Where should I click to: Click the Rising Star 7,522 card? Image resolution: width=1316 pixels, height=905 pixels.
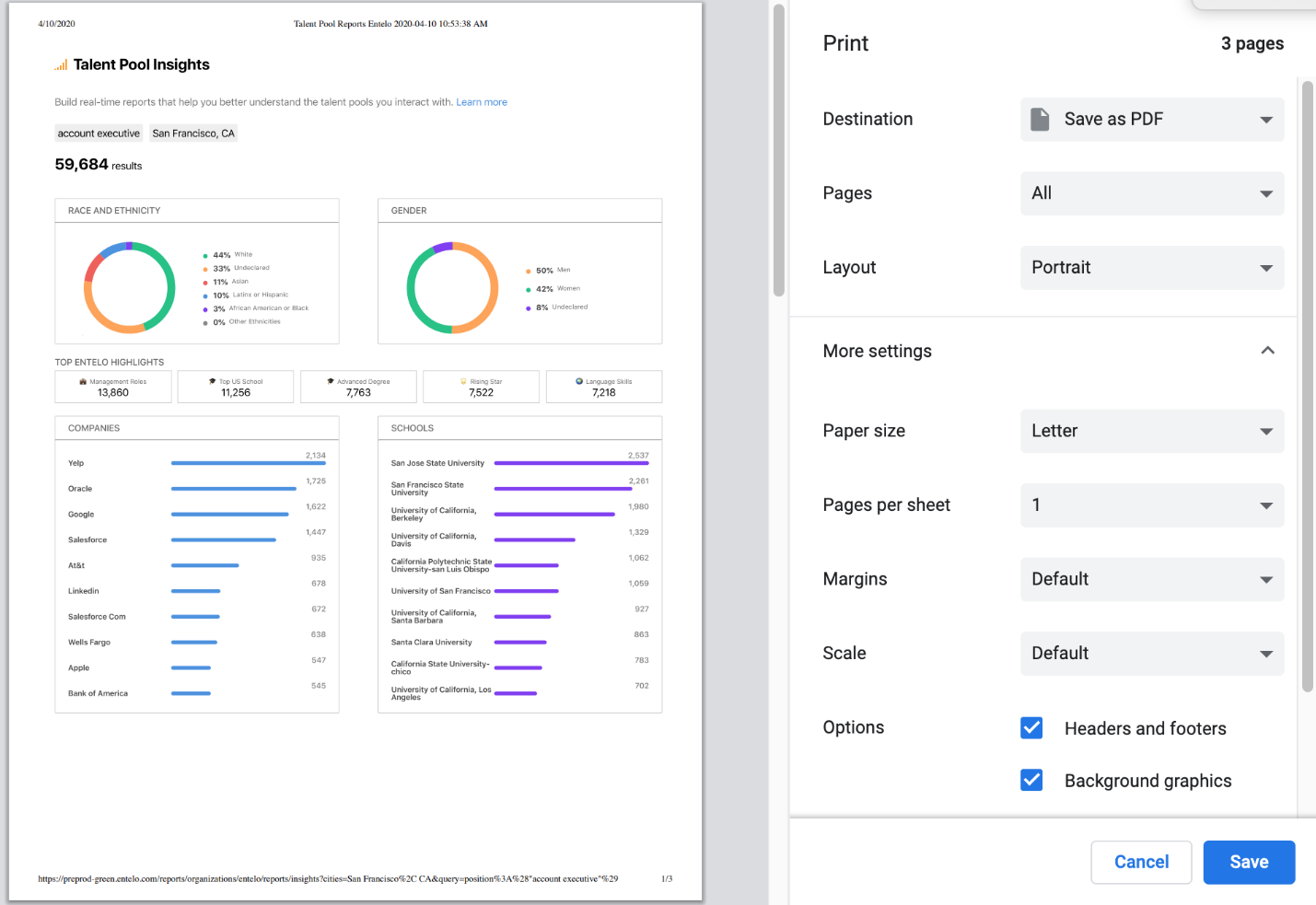click(x=481, y=387)
